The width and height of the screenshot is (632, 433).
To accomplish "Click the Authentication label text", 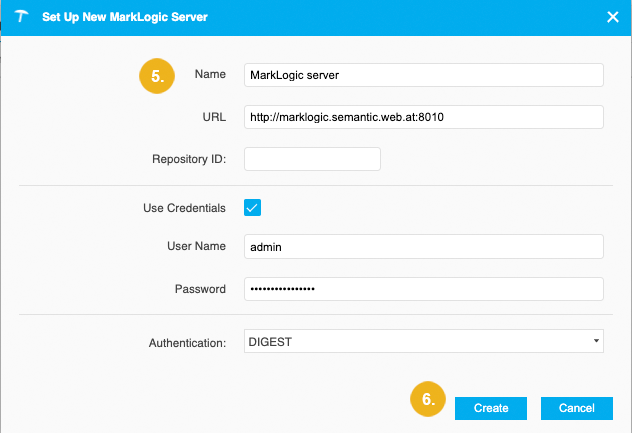I will tap(185, 342).
